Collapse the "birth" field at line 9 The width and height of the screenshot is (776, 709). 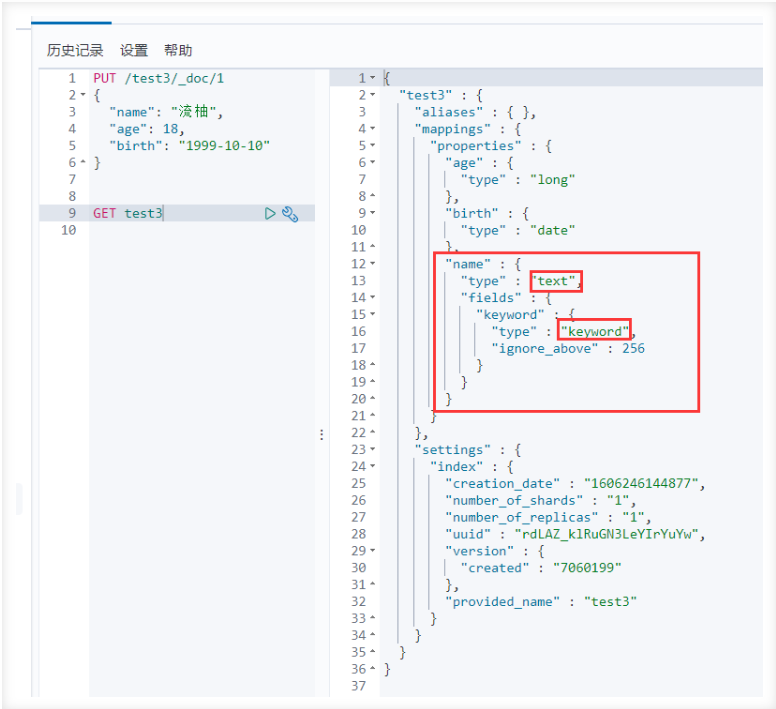pyautogui.click(x=373, y=213)
